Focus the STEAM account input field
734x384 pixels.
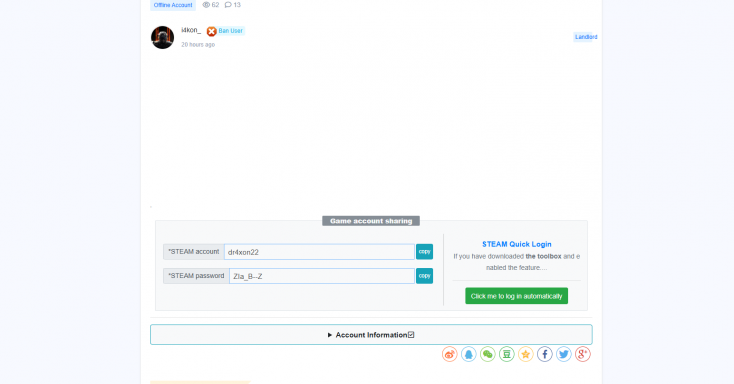tap(319, 252)
